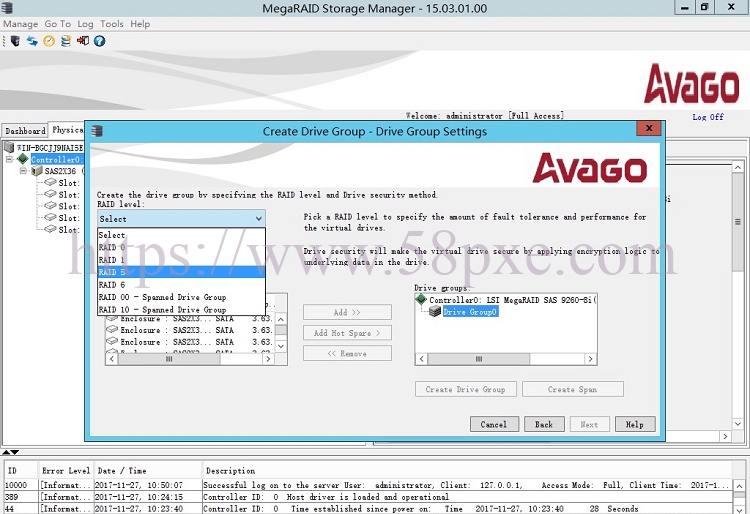Screen dimensions: 750x514
Task: Click the log pane collapse arrows
Action: [11, 452]
